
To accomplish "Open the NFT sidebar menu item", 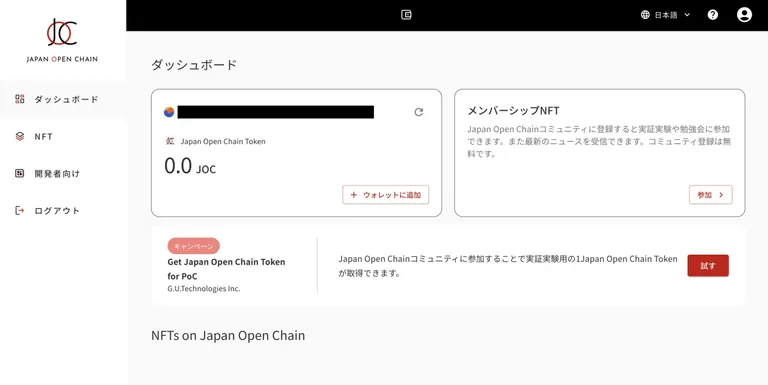I will point(63,136).
